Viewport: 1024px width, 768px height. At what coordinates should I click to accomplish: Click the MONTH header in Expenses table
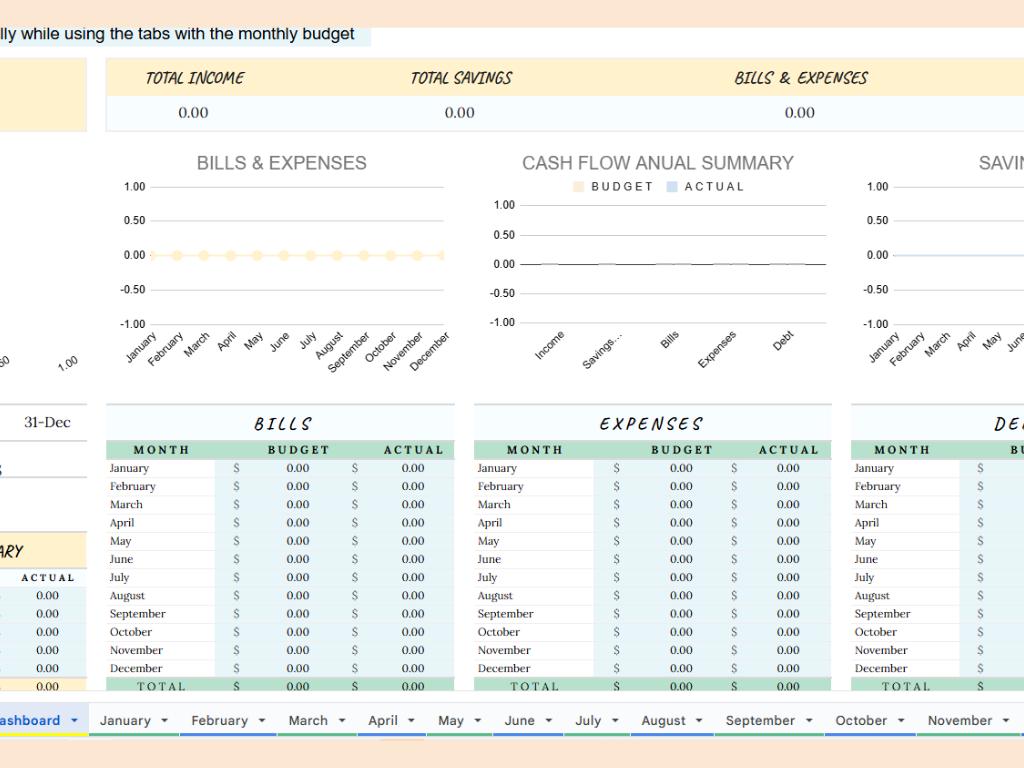coord(534,450)
